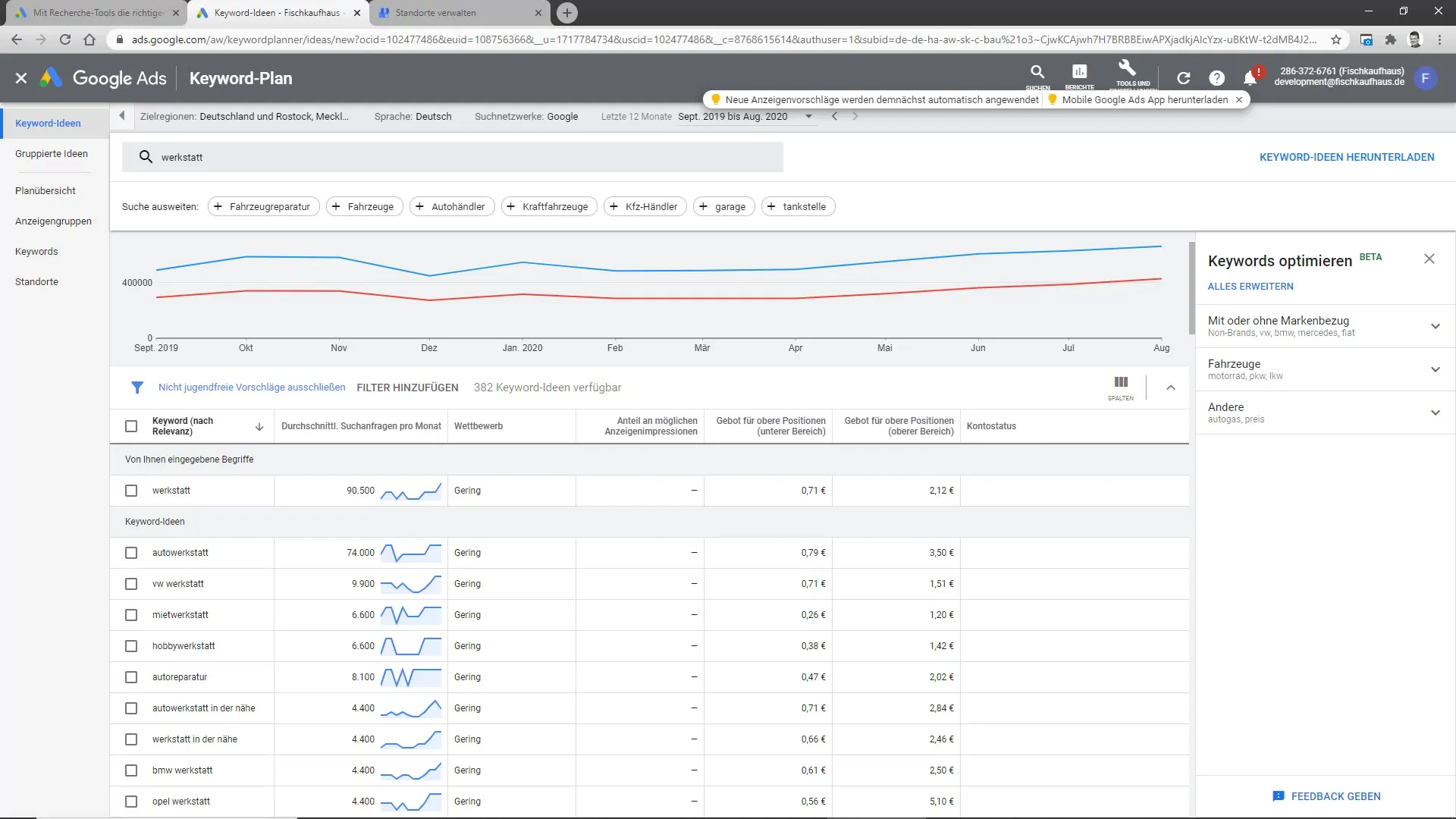
Task: Check the werkstatt keyword row
Action: tap(131, 491)
